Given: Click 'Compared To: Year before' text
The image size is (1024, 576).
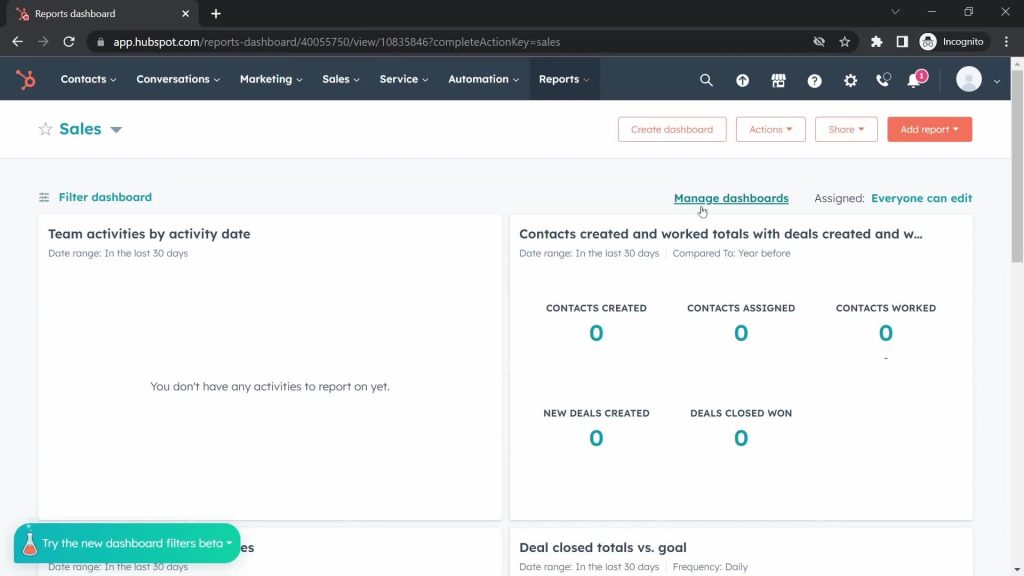Looking at the screenshot, I should pos(731,253).
